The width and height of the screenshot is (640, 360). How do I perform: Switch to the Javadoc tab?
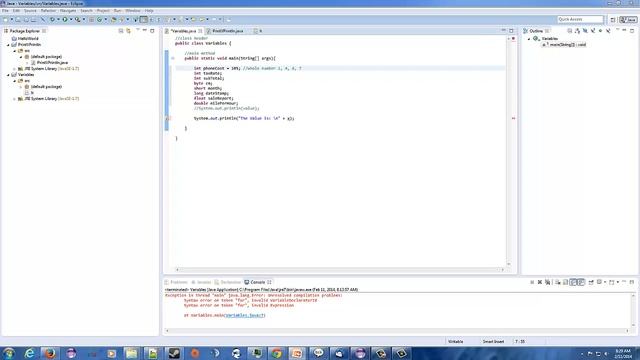pos(201,282)
